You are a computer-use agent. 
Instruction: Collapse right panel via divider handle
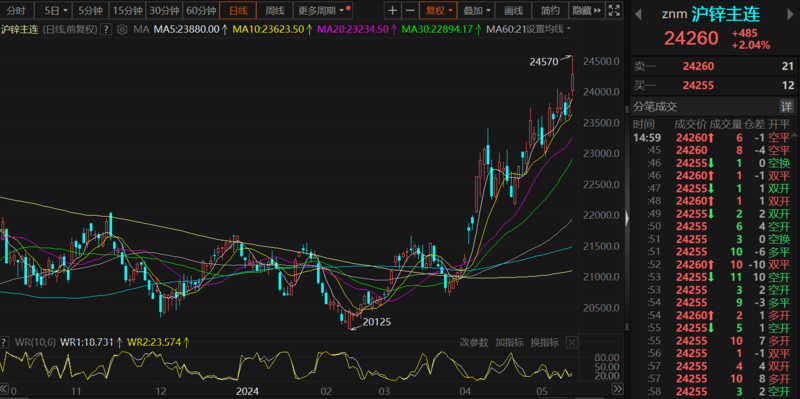tap(627, 218)
